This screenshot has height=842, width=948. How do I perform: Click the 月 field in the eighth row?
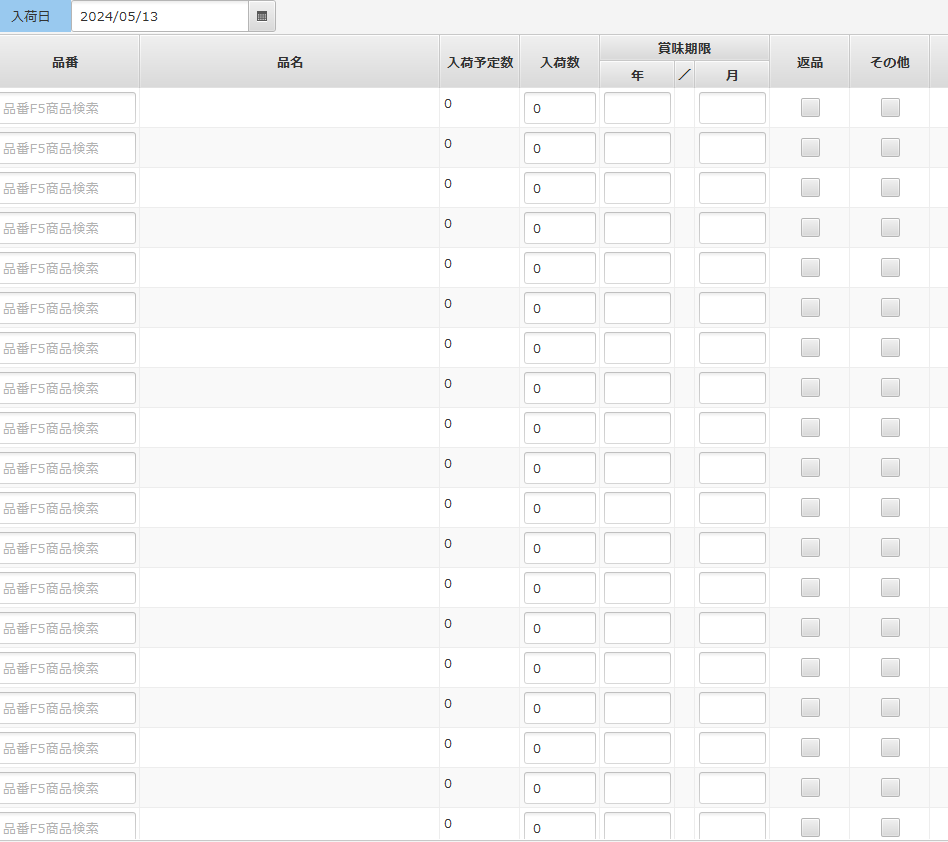[732, 388]
